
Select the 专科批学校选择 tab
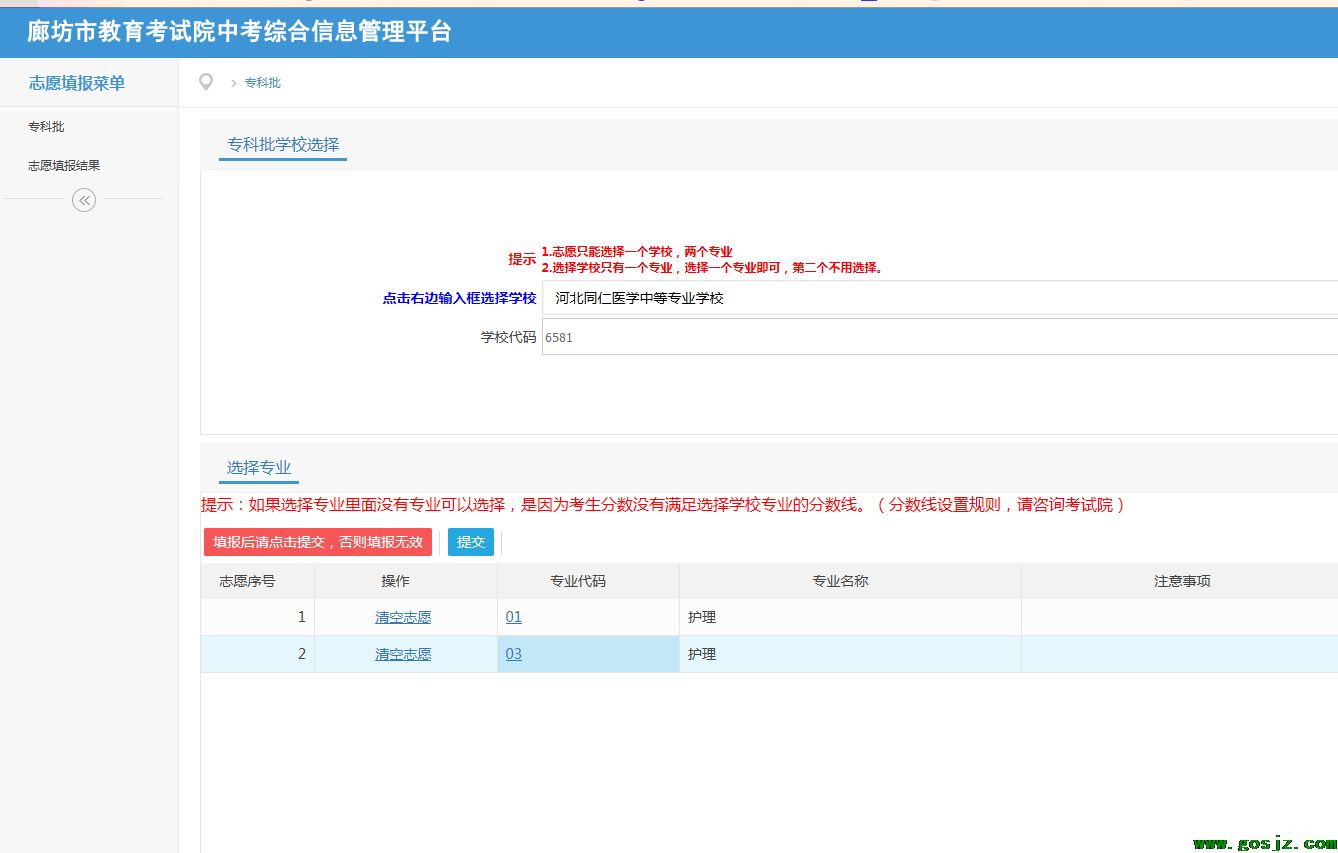283,145
